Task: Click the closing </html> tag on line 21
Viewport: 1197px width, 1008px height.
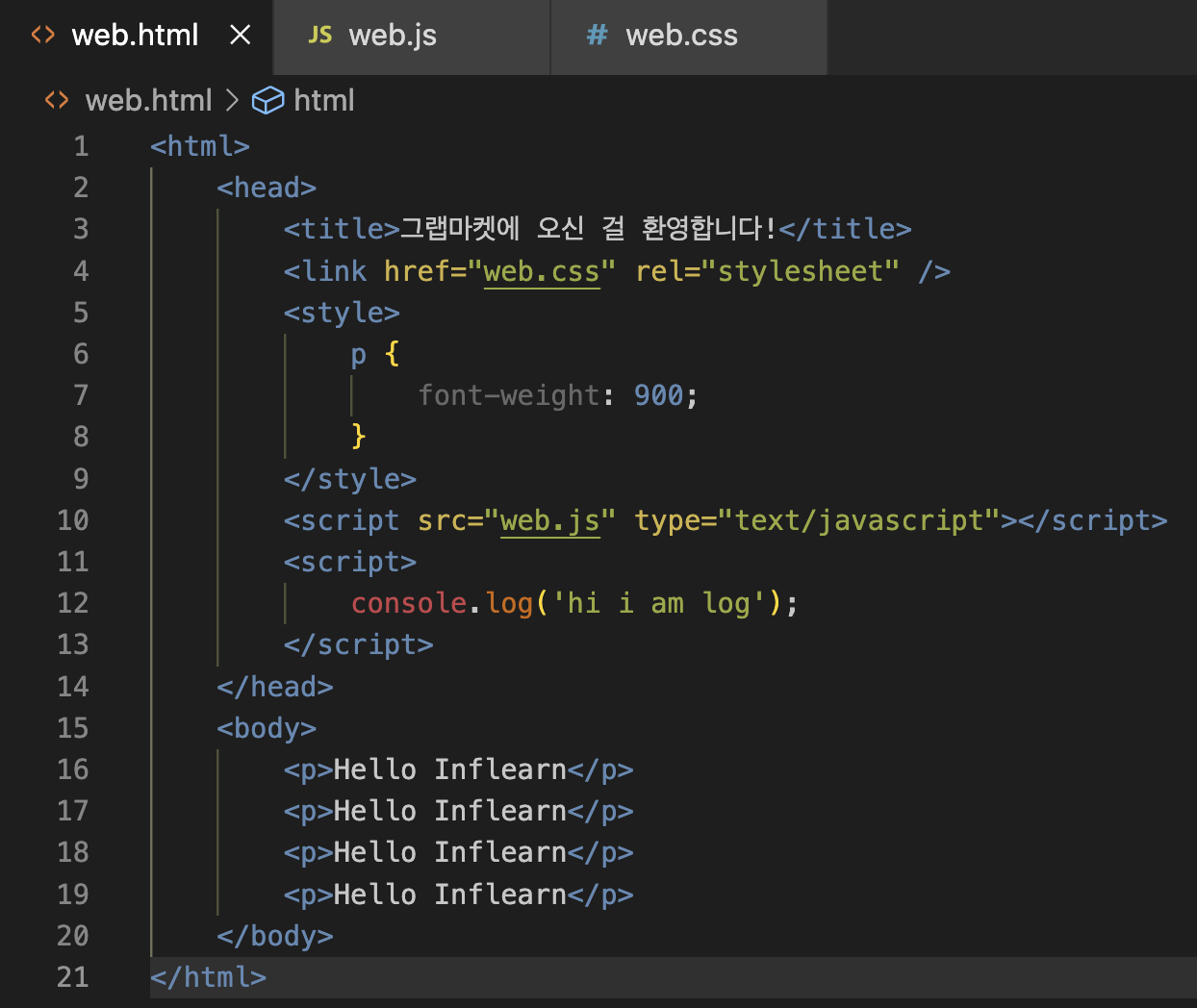Action: point(209,977)
